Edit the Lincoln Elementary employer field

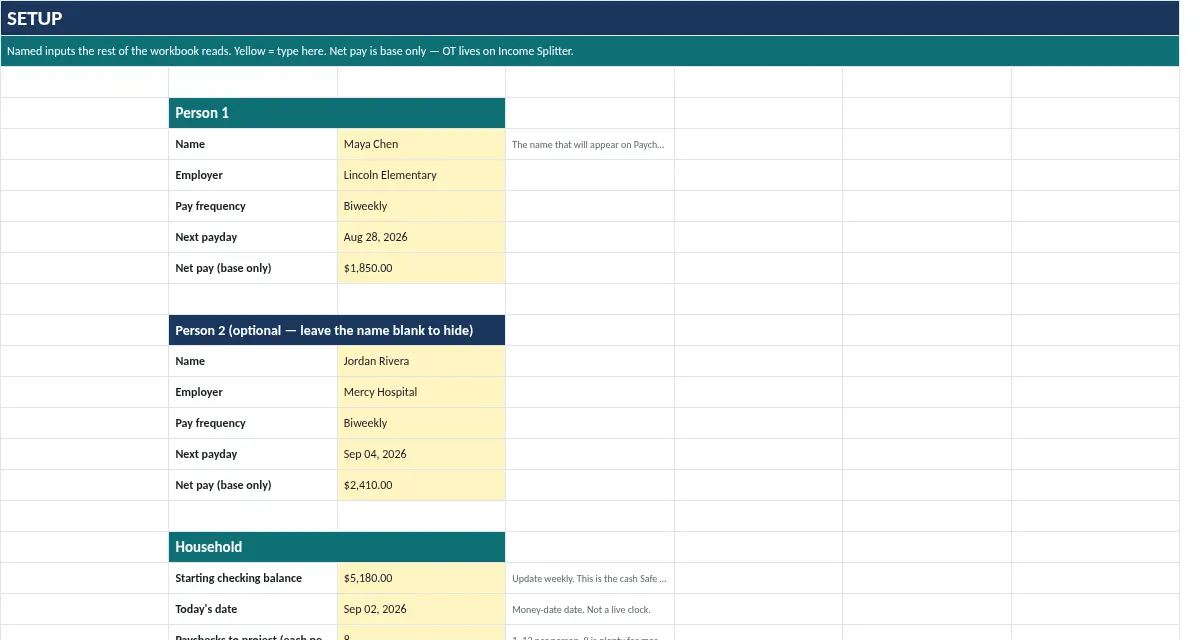point(421,175)
